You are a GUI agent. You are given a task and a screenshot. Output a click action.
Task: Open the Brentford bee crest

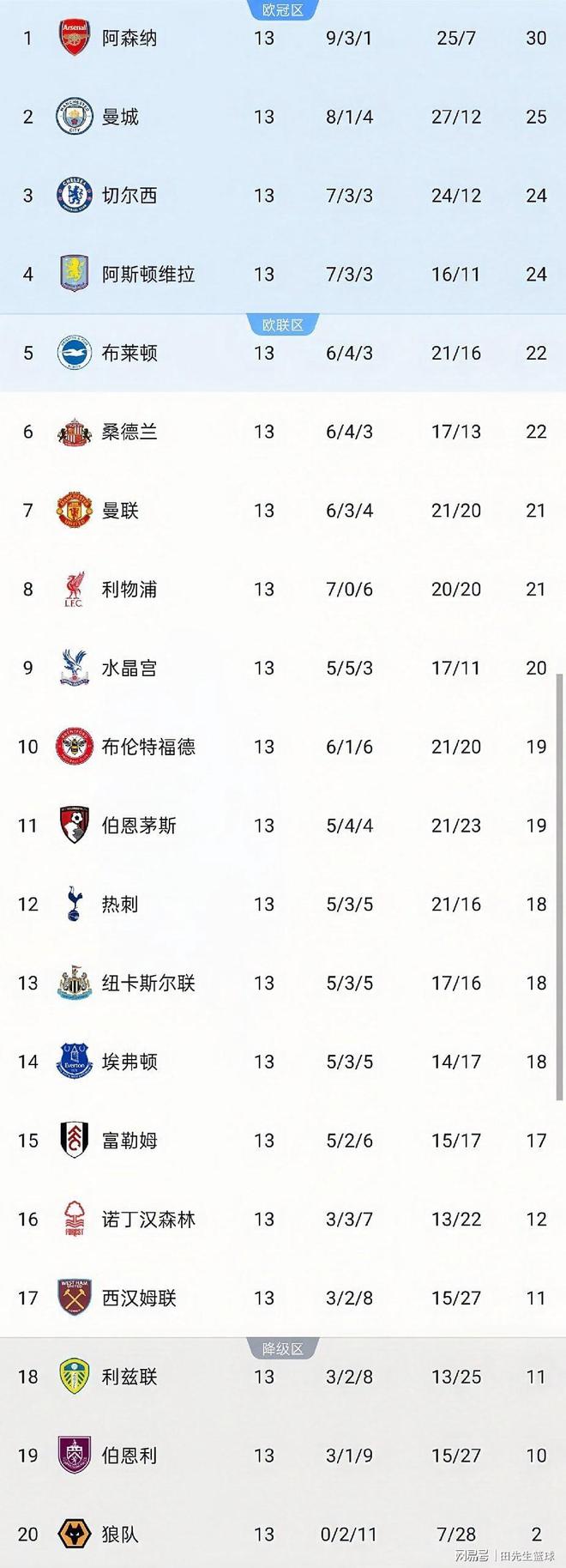75,747
